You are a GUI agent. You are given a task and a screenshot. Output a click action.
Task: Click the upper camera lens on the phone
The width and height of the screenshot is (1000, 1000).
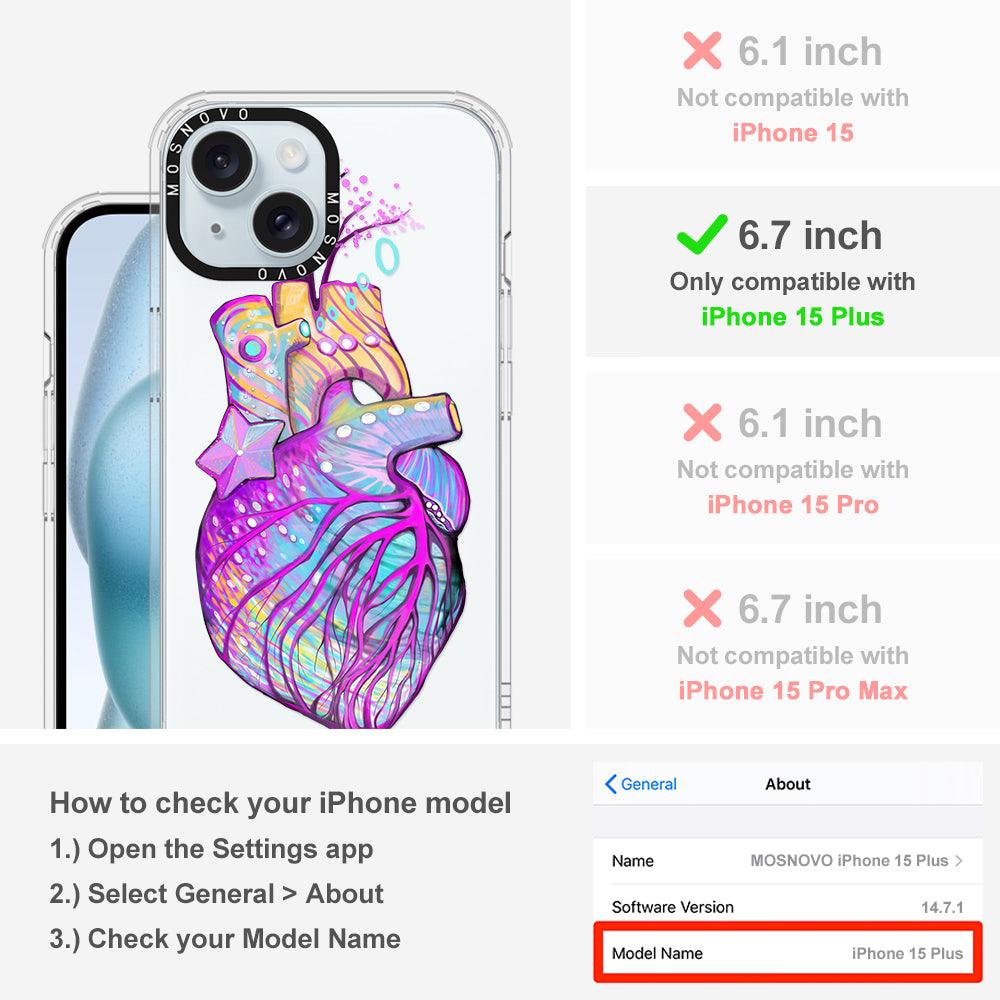pyautogui.click(x=221, y=161)
